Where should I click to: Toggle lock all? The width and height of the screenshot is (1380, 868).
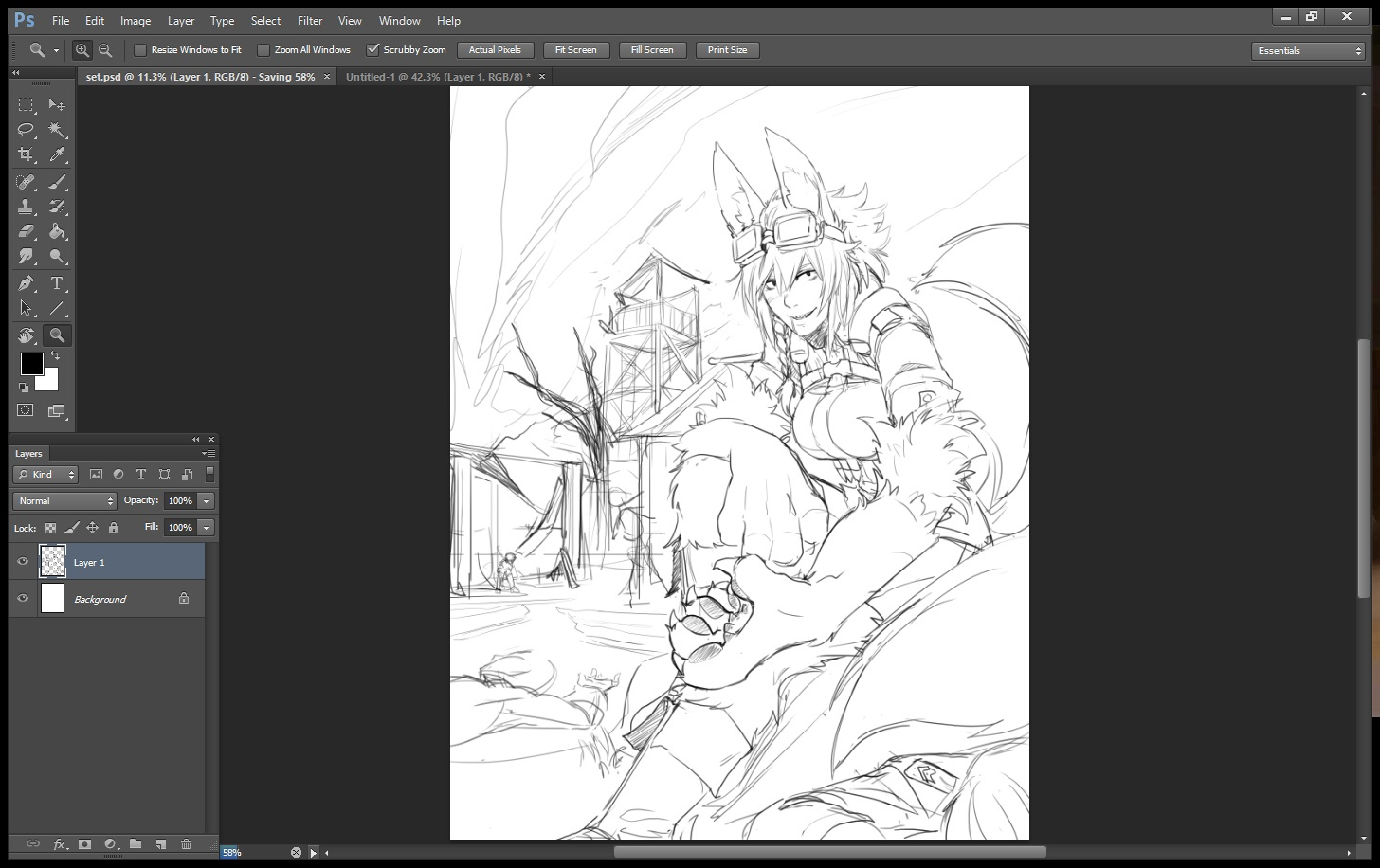[114, 528]
